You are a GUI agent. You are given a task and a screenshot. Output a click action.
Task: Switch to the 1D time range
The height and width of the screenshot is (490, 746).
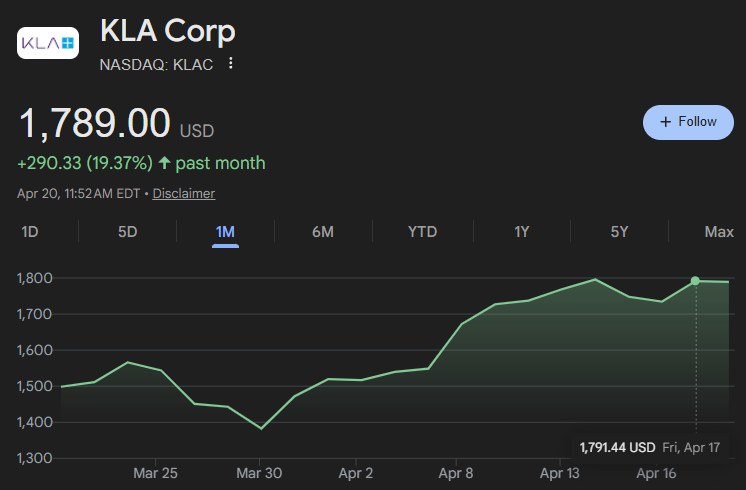click(x=29, y=232)
